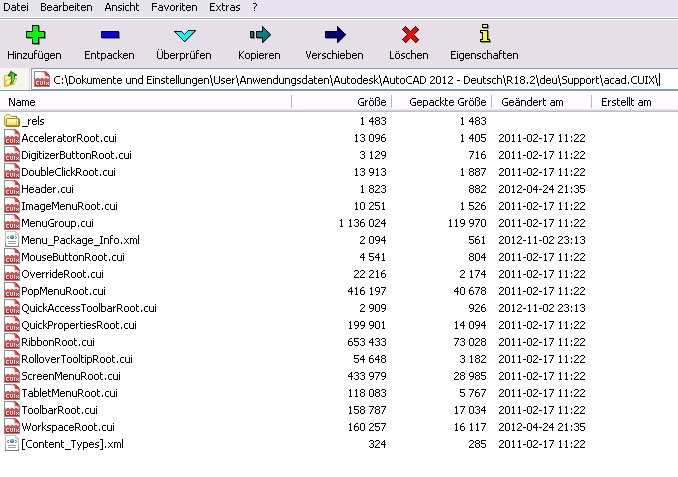The image size is (678, 477).
Task: Select the _rels folder
Action: (x=33, y=121)
